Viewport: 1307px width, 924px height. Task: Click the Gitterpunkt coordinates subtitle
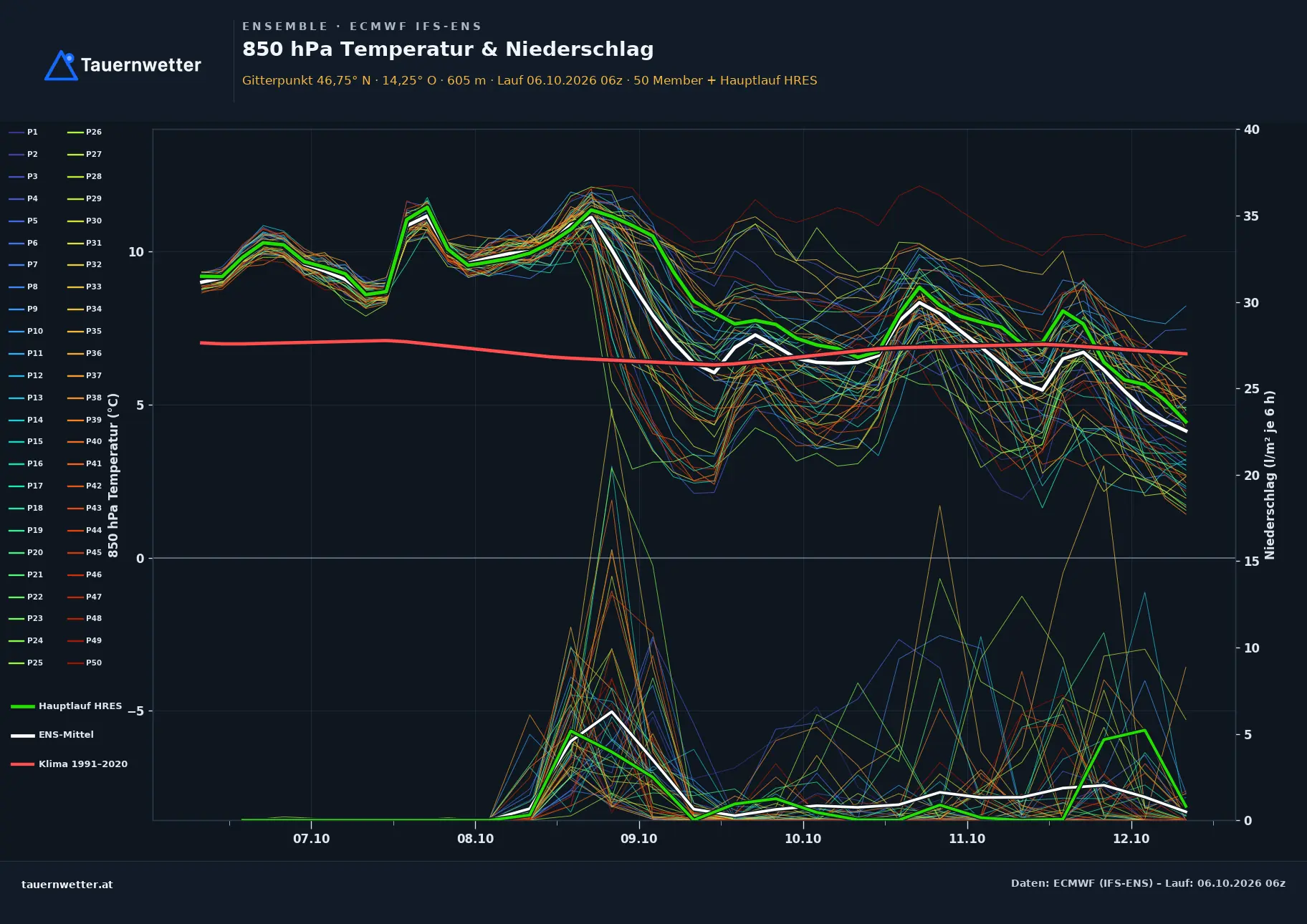click(x=530, y=81)
